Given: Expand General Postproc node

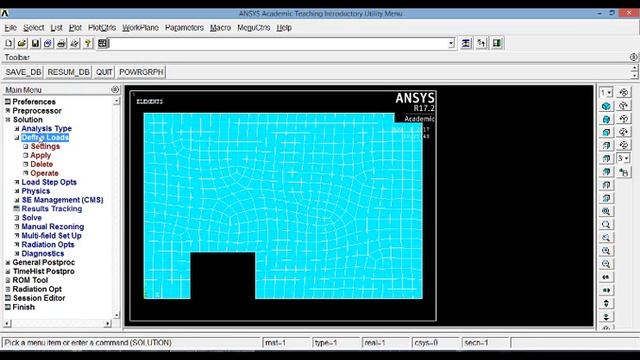Looking at the screenshot, I should [x=8, y=262].
